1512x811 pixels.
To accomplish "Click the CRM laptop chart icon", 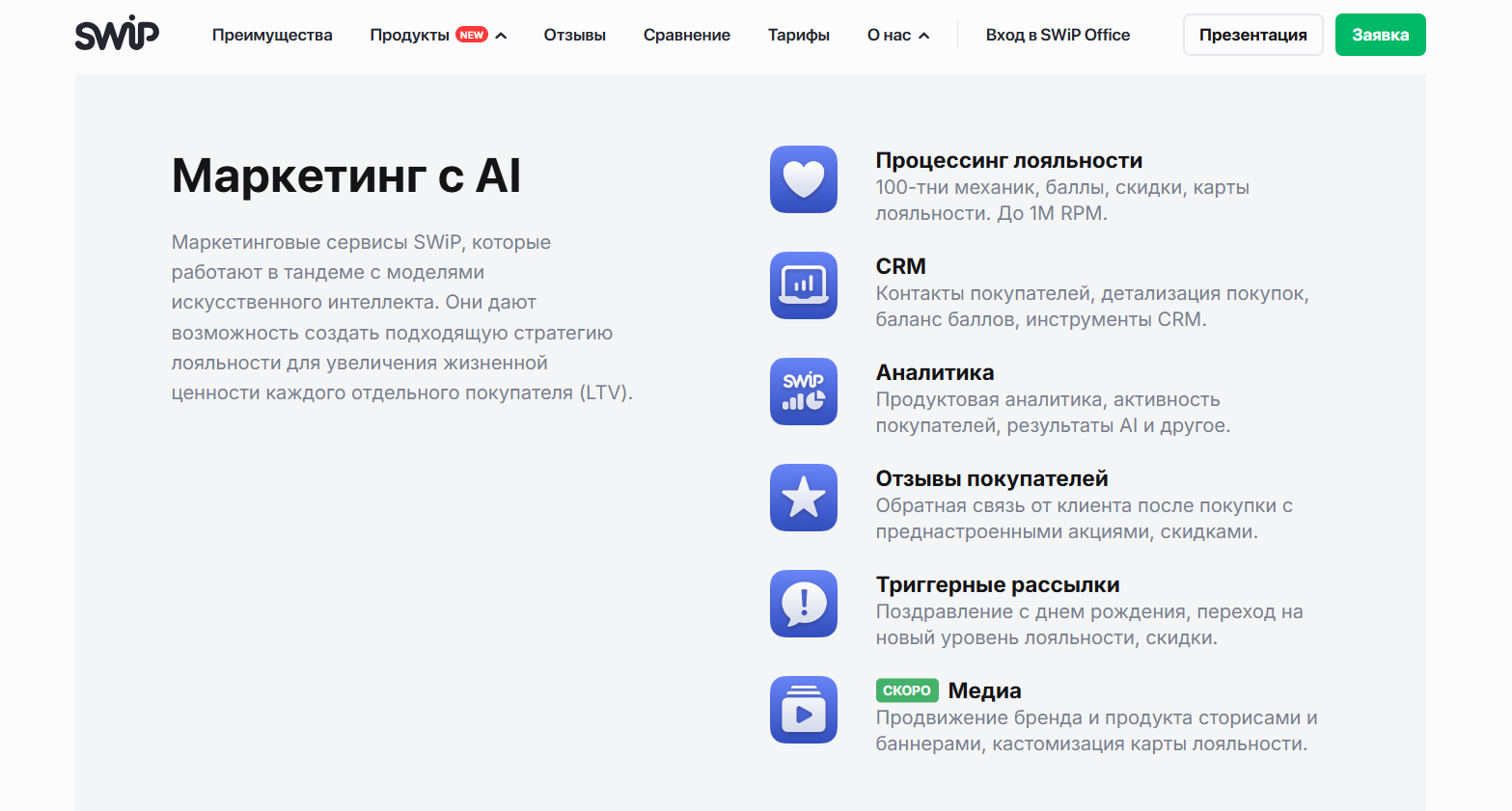I will (x=803, y=285).
